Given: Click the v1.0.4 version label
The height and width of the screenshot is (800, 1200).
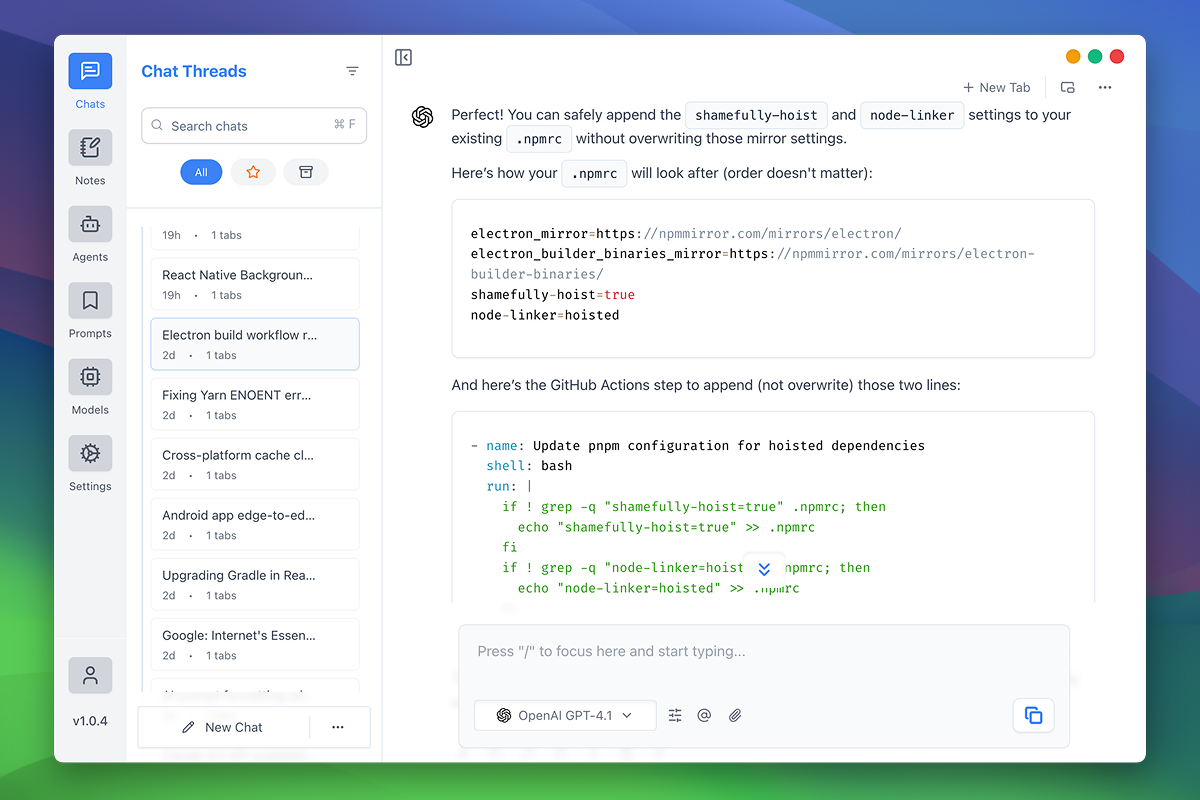Looking at the screenshot, I should tap(90, 721).
